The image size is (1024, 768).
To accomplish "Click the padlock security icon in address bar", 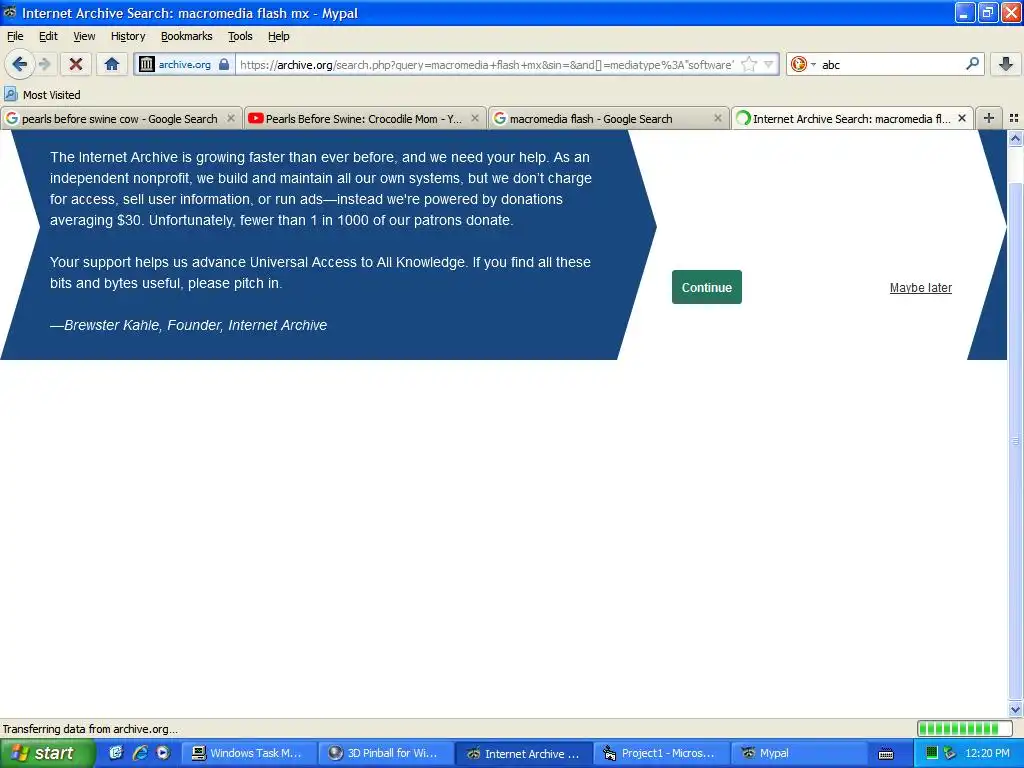I will pos(224,64).
